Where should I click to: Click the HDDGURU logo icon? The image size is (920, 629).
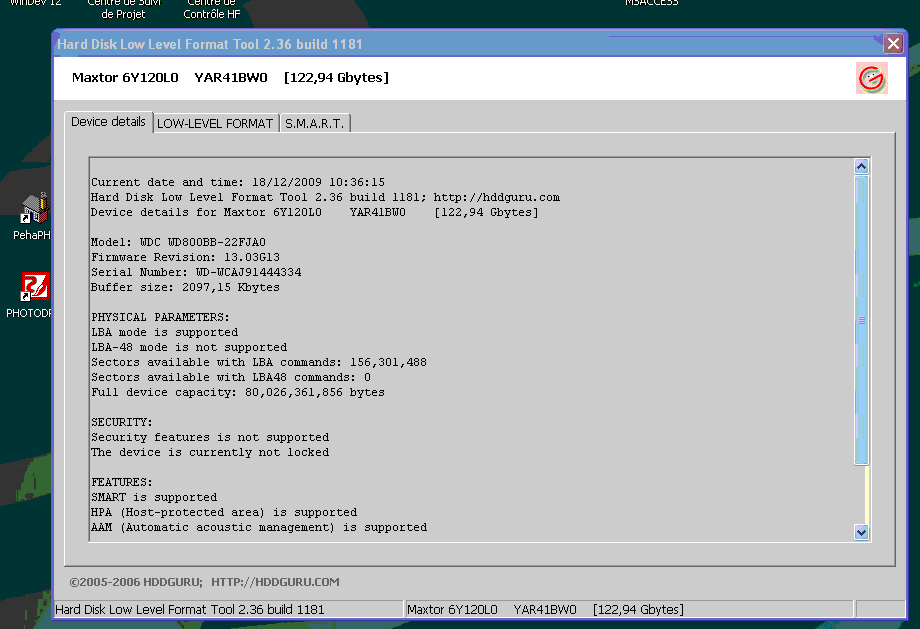(x=871, y=78)
